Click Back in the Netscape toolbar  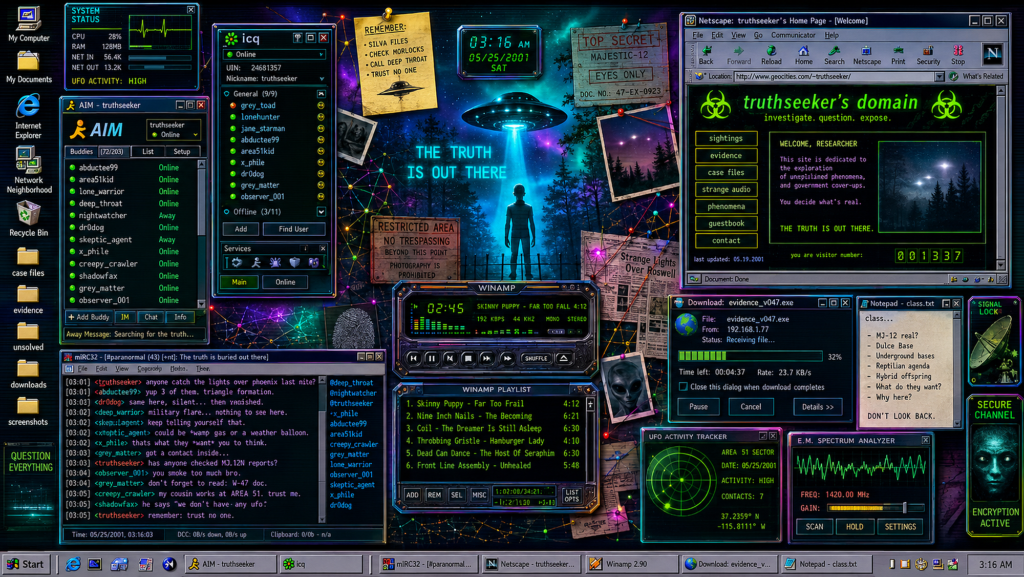pyautogui.click(x=706, y=55)
